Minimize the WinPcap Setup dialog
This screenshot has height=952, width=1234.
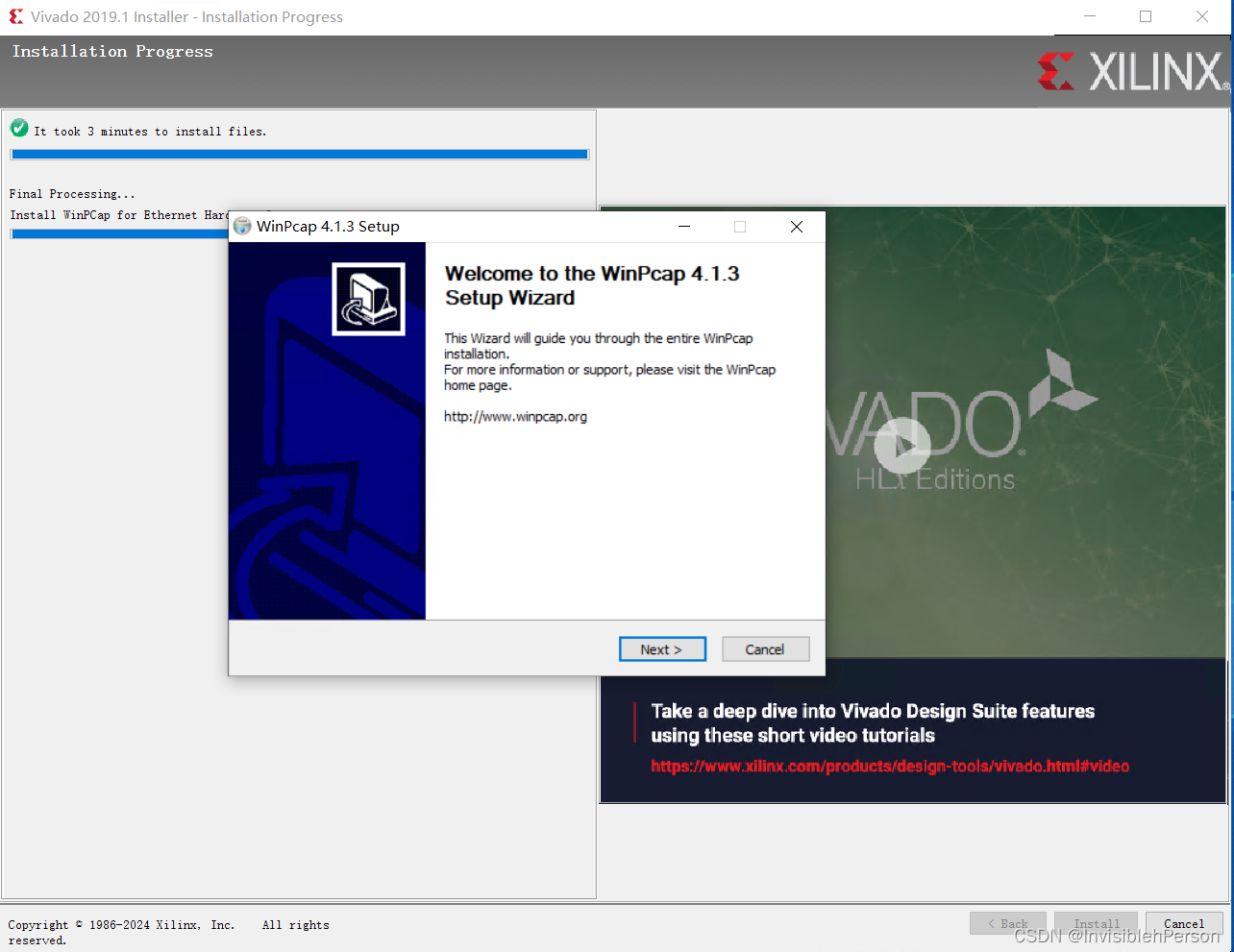tap(684, 227)
